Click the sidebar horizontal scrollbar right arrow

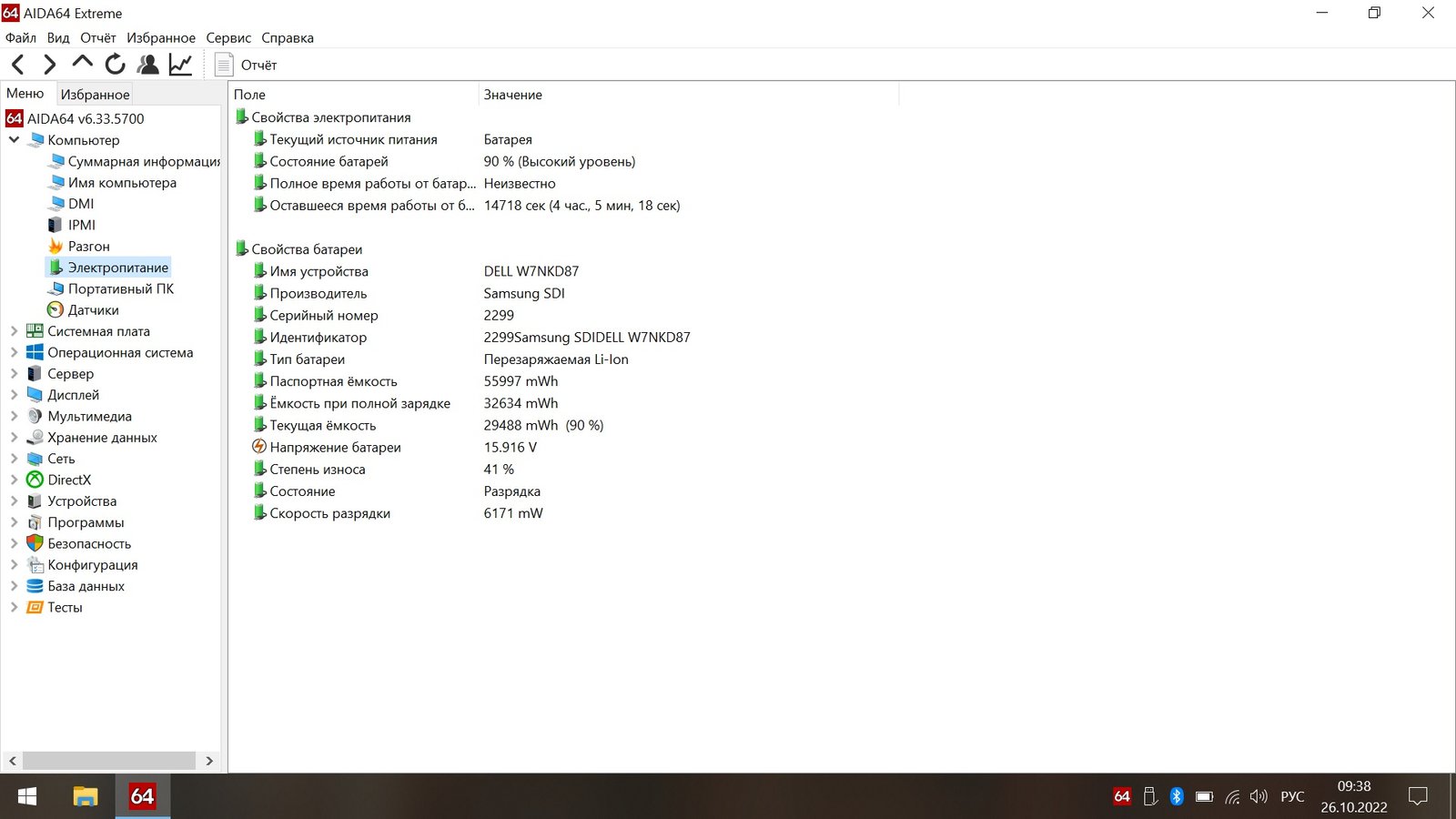click(x=209, y=761)
